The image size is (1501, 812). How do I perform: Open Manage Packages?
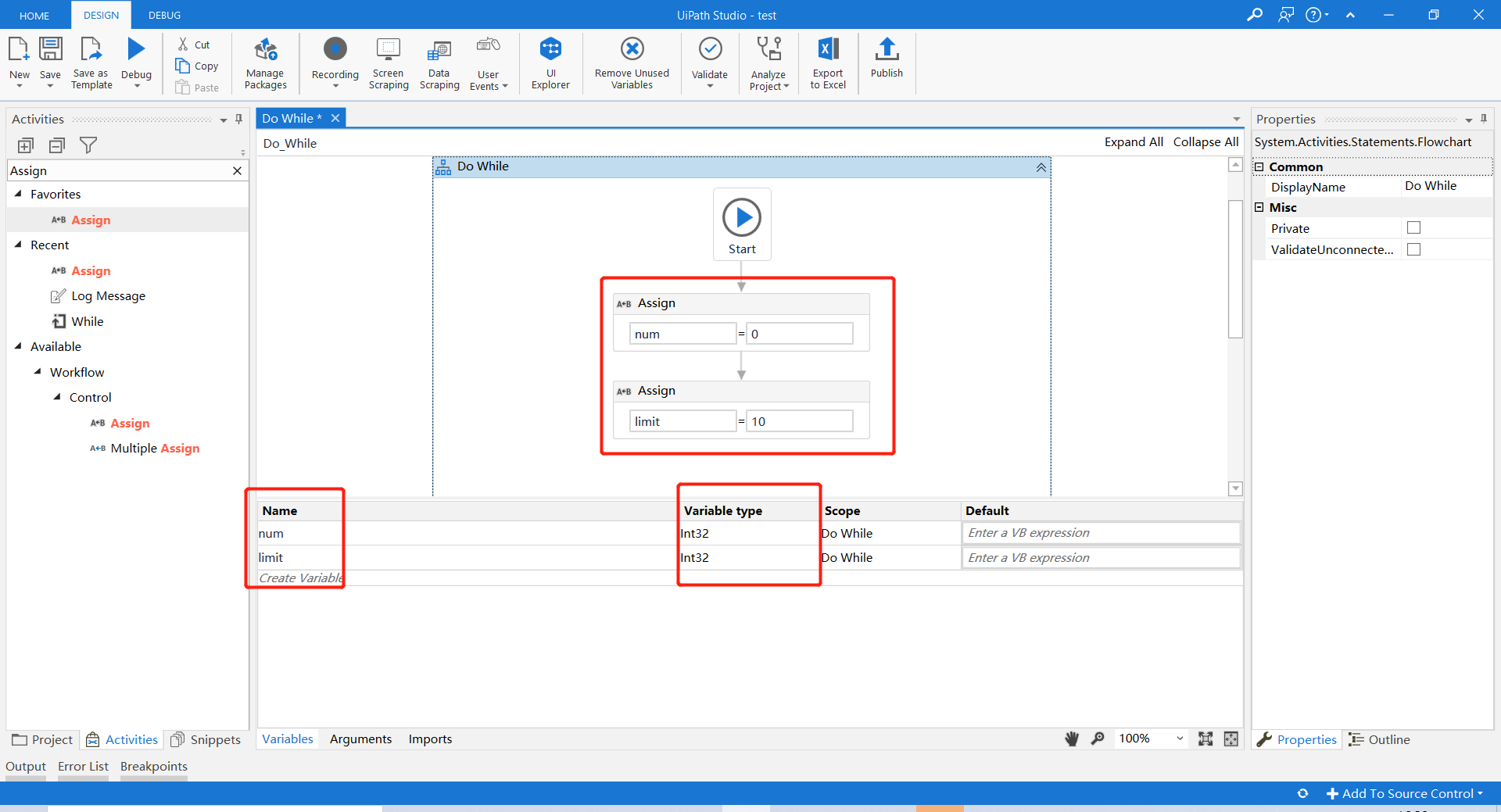[x=265, y=63]
